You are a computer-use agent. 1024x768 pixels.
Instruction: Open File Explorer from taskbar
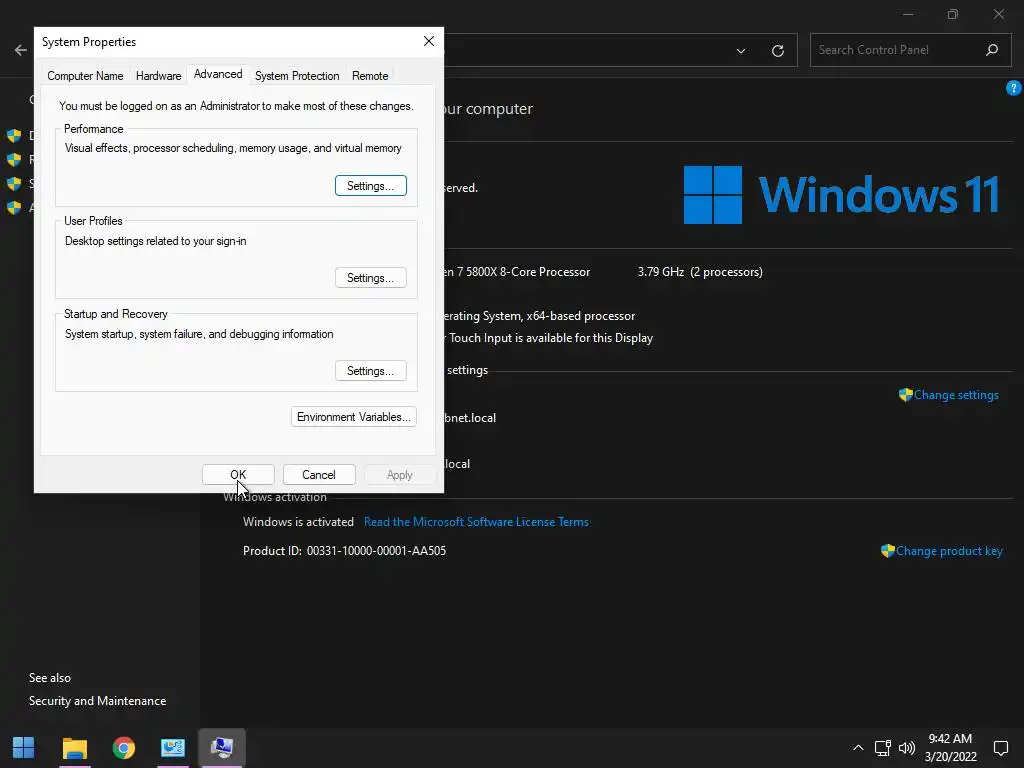pyautogui.click(x=74, y=747)
